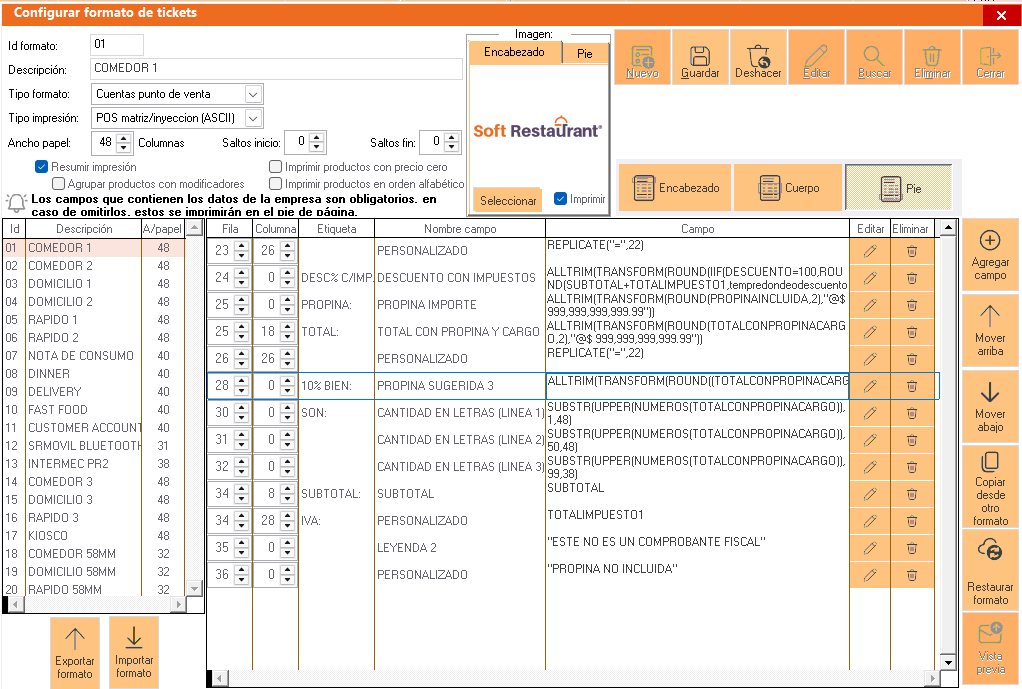Viewport: 1022px width, 689px height.
Task: Select KIOSCO format row
Action: (95, 536)
